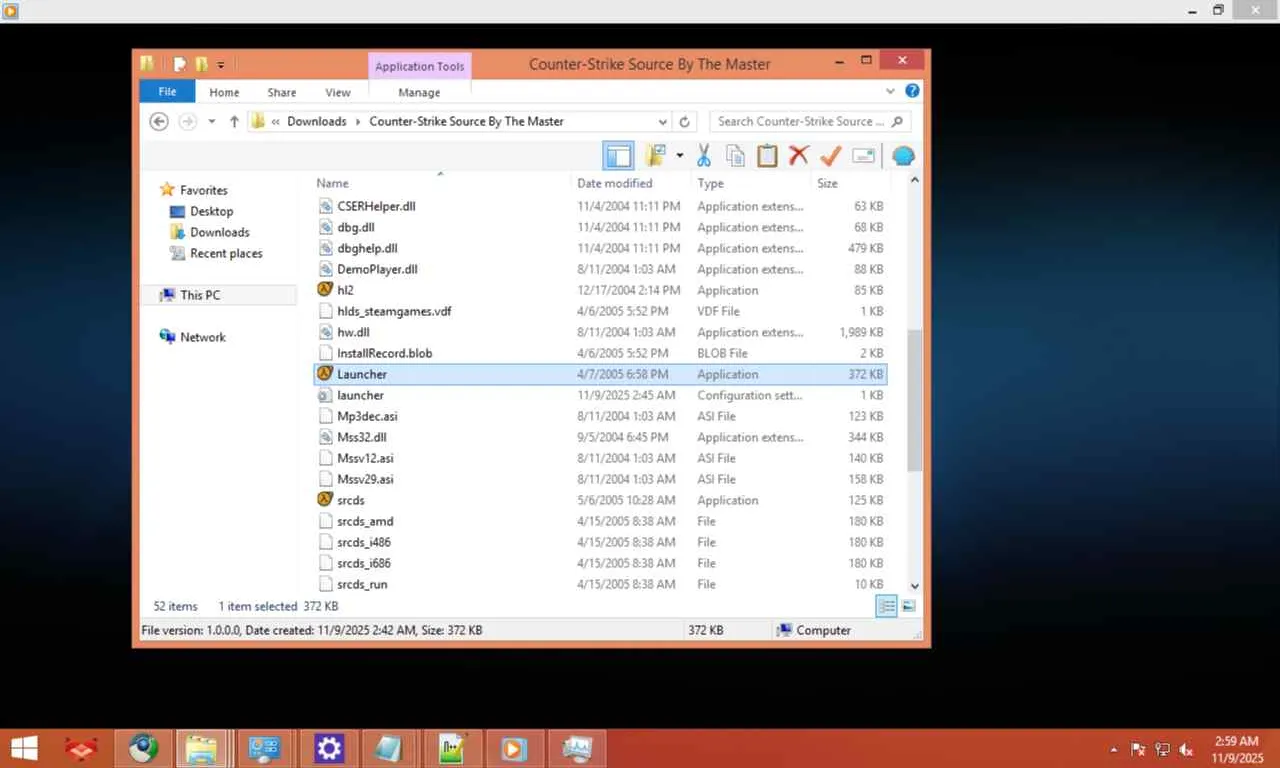Delete the selection with the red X icon
1280x768 pixels.
798,155
